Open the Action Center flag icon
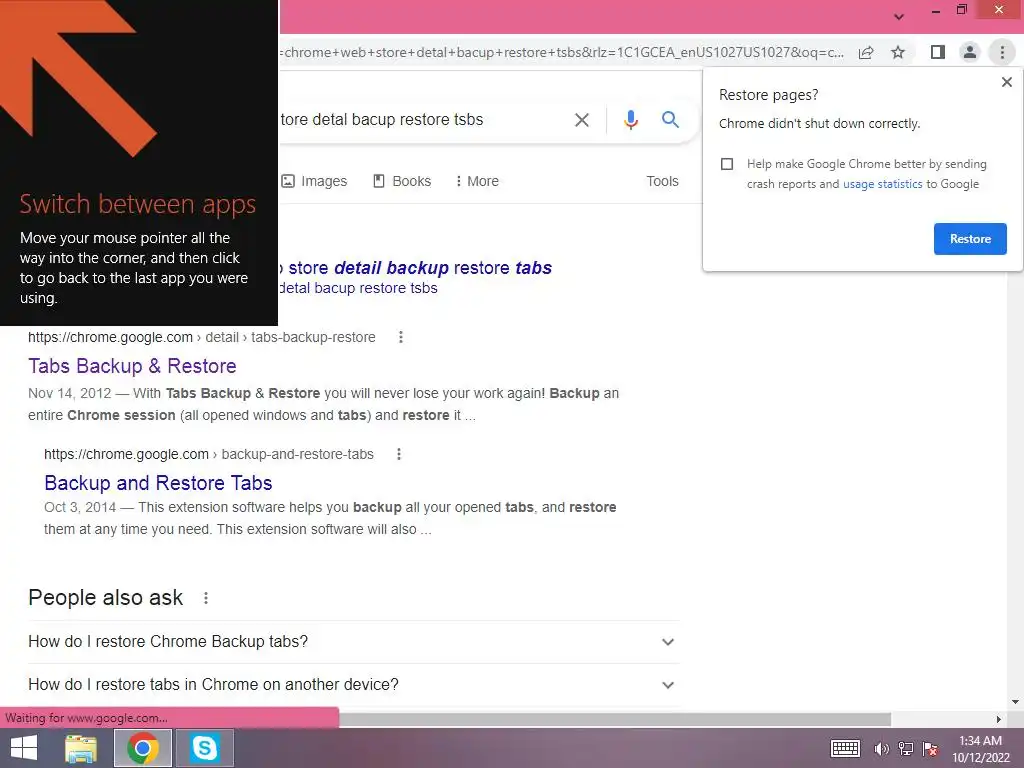Image resolution: width=1024 pixels, height=768 pixels. [x=930, y=748]
